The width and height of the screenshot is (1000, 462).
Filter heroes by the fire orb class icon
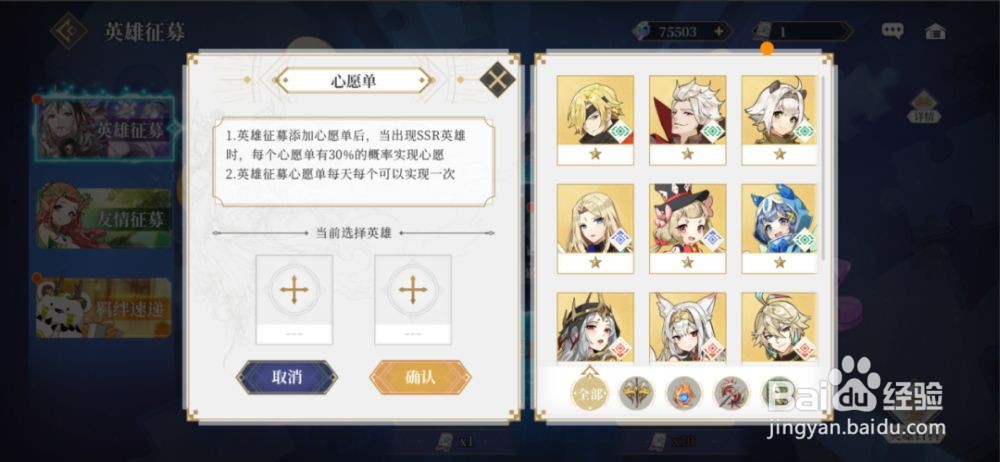click(684, 393)
